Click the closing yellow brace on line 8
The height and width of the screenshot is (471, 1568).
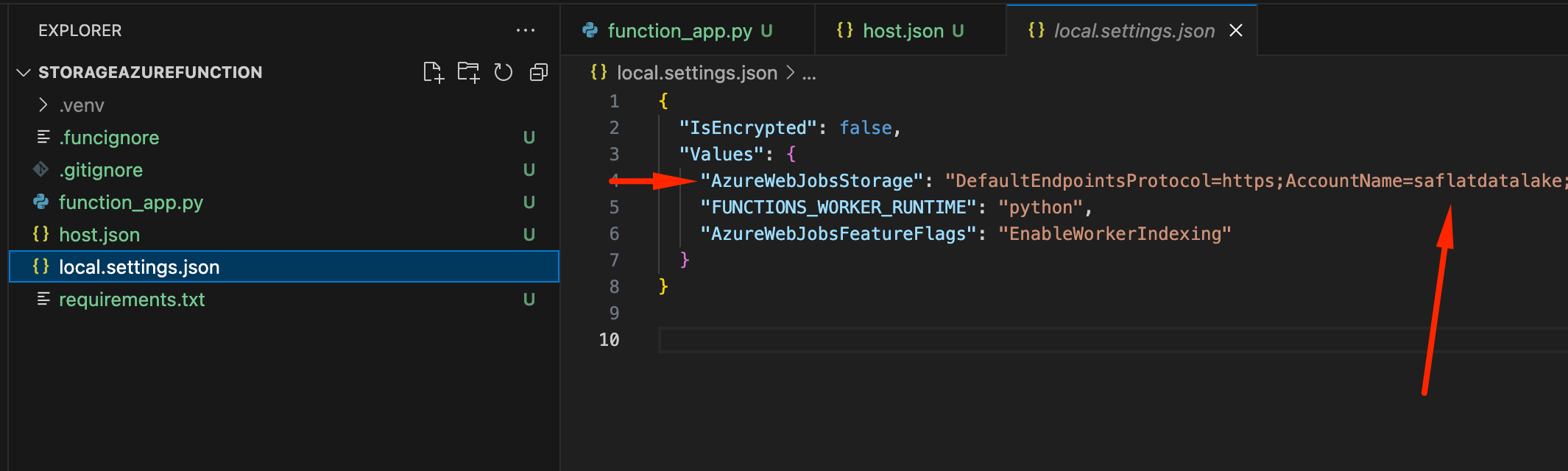point(663,286)
